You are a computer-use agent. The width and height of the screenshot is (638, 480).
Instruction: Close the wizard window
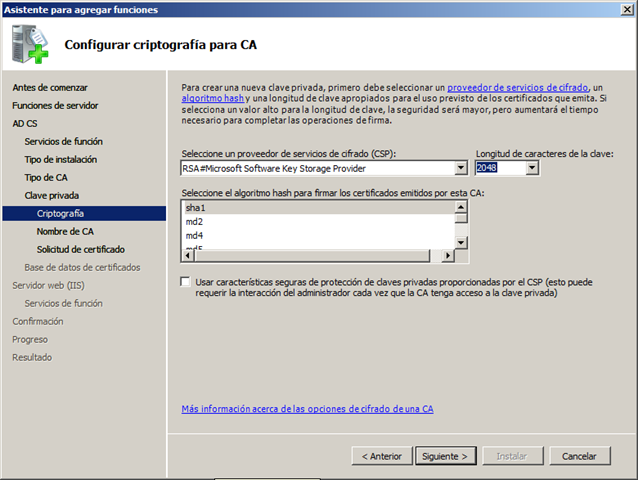point(626,9)
